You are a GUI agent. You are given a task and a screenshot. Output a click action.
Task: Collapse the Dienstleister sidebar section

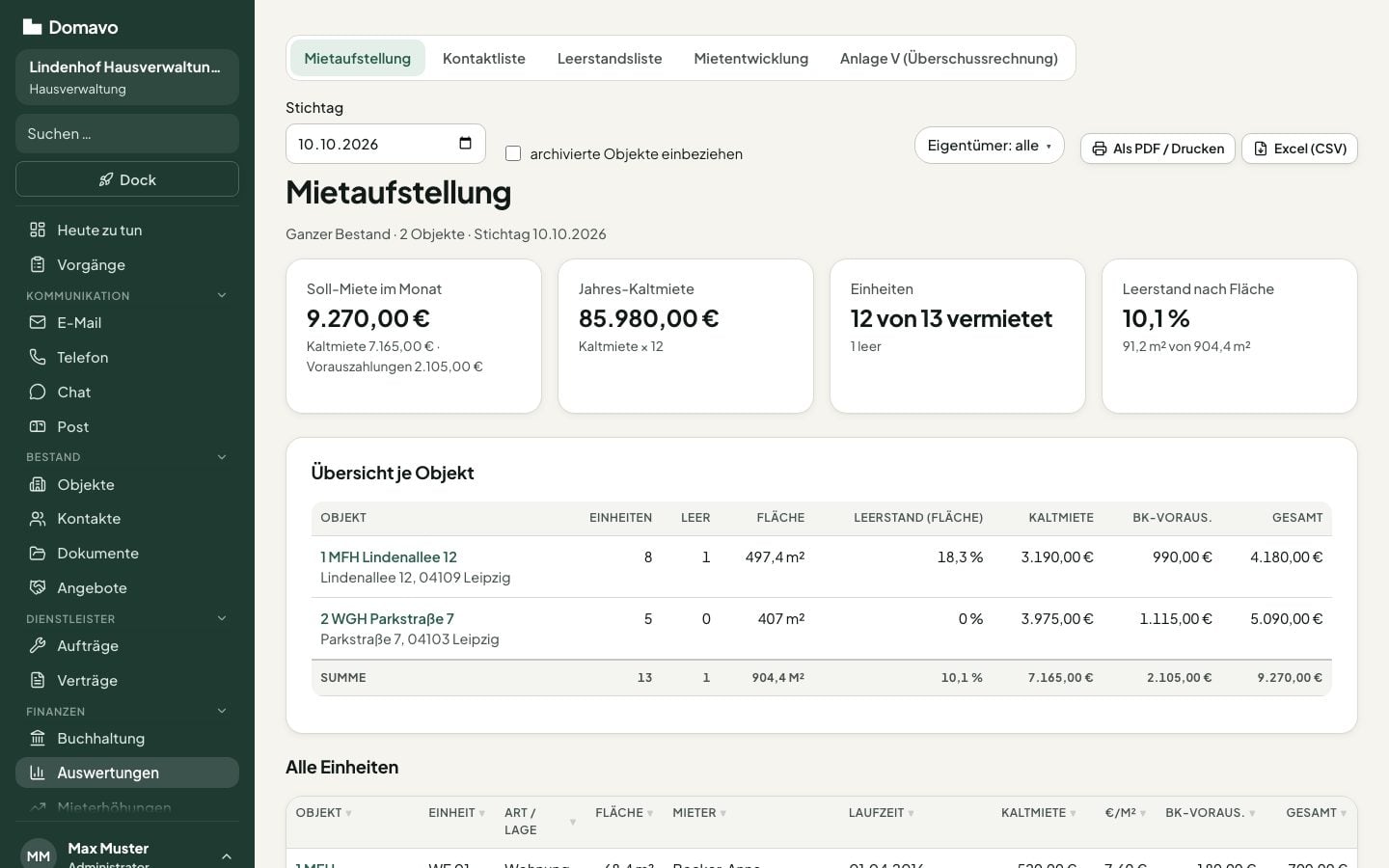pyautogui.click(x=222, y=618)
